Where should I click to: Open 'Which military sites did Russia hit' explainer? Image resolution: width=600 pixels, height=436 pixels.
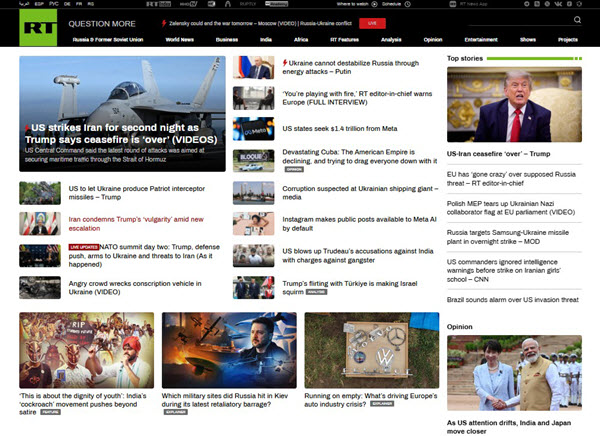pyautogui.click(x=225, y=400)
